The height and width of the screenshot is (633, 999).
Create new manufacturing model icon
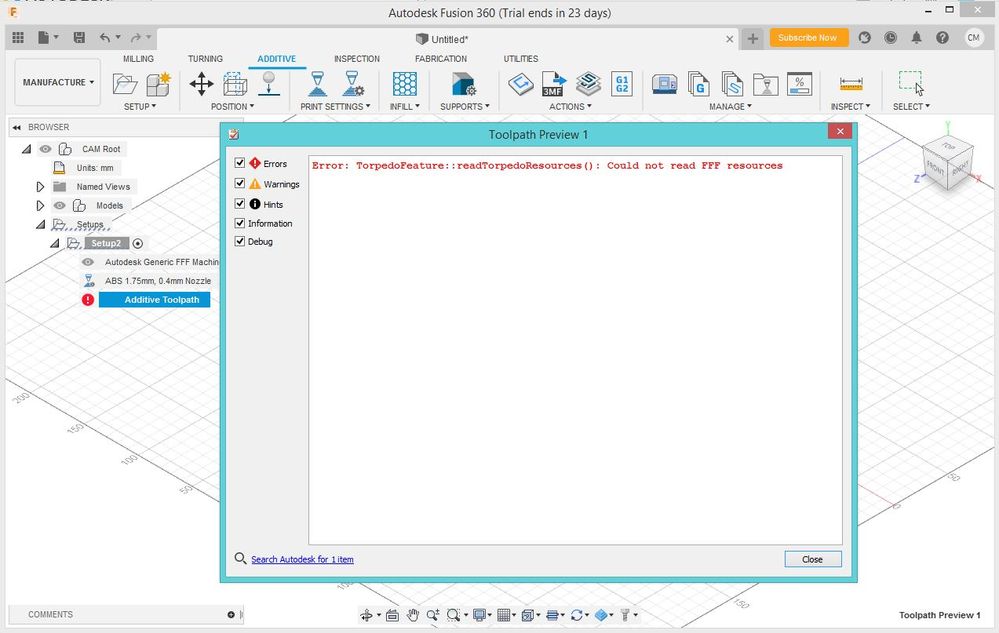click(x=158, y=83)
